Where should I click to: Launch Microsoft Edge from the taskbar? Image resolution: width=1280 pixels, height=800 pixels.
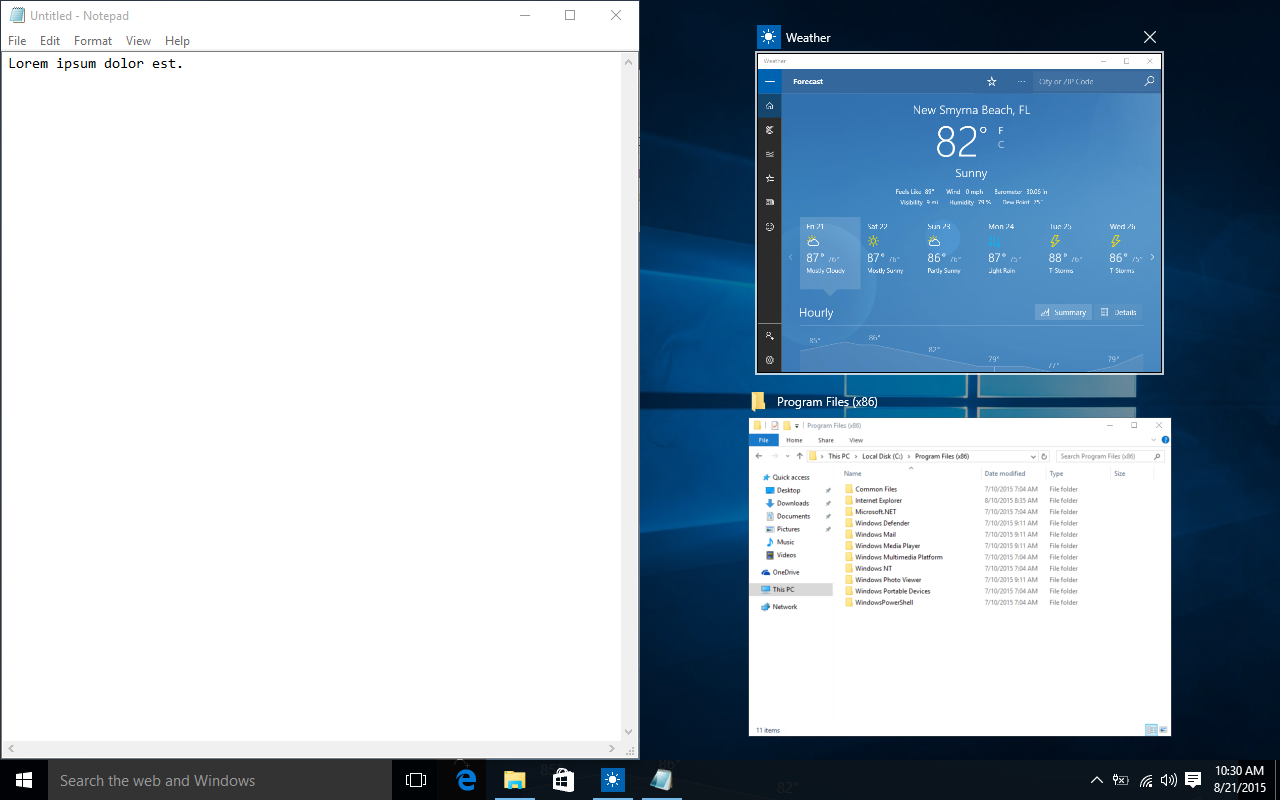tap(466, 780)
